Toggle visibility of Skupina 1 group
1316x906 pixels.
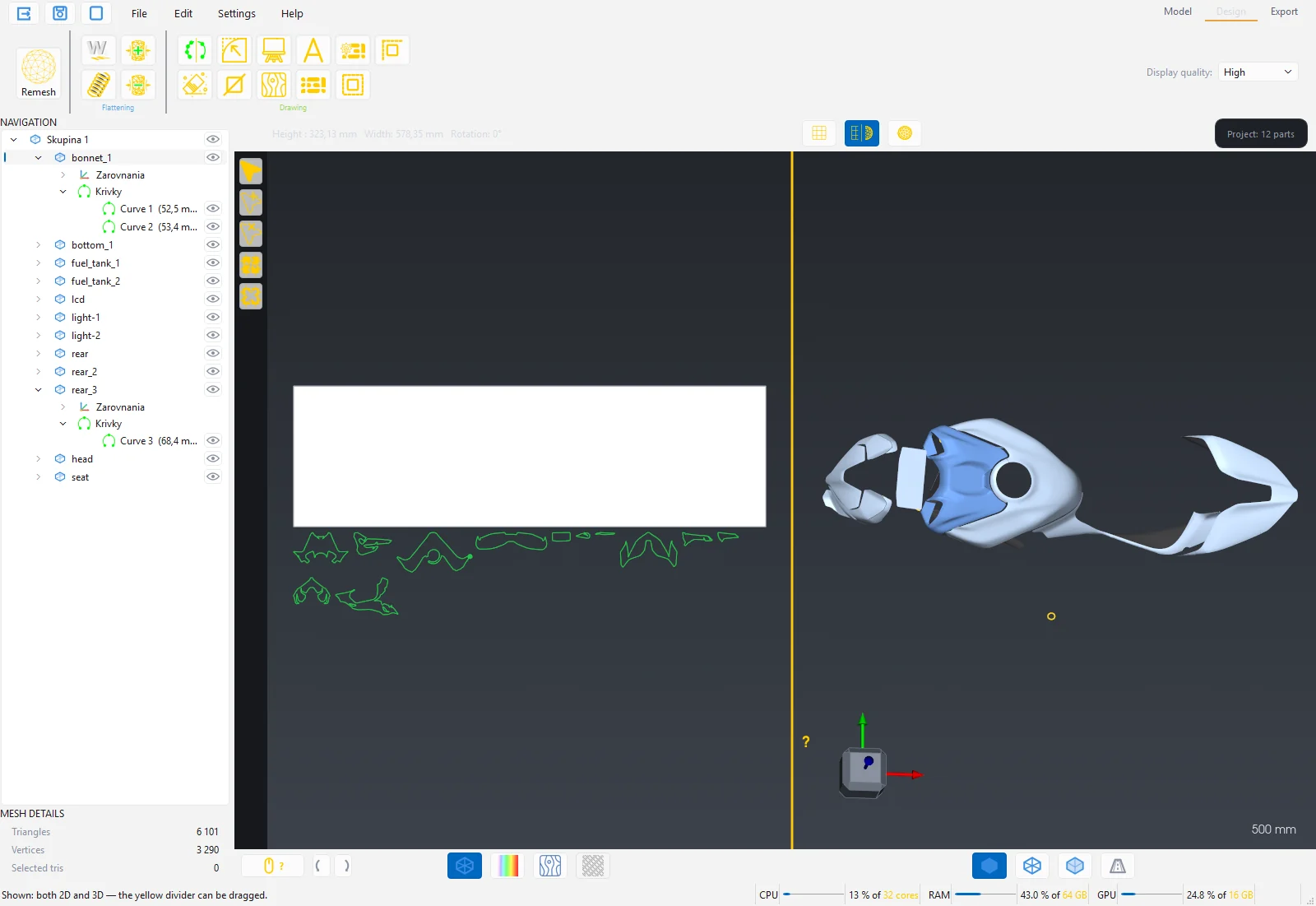click(x=213, y=140)
